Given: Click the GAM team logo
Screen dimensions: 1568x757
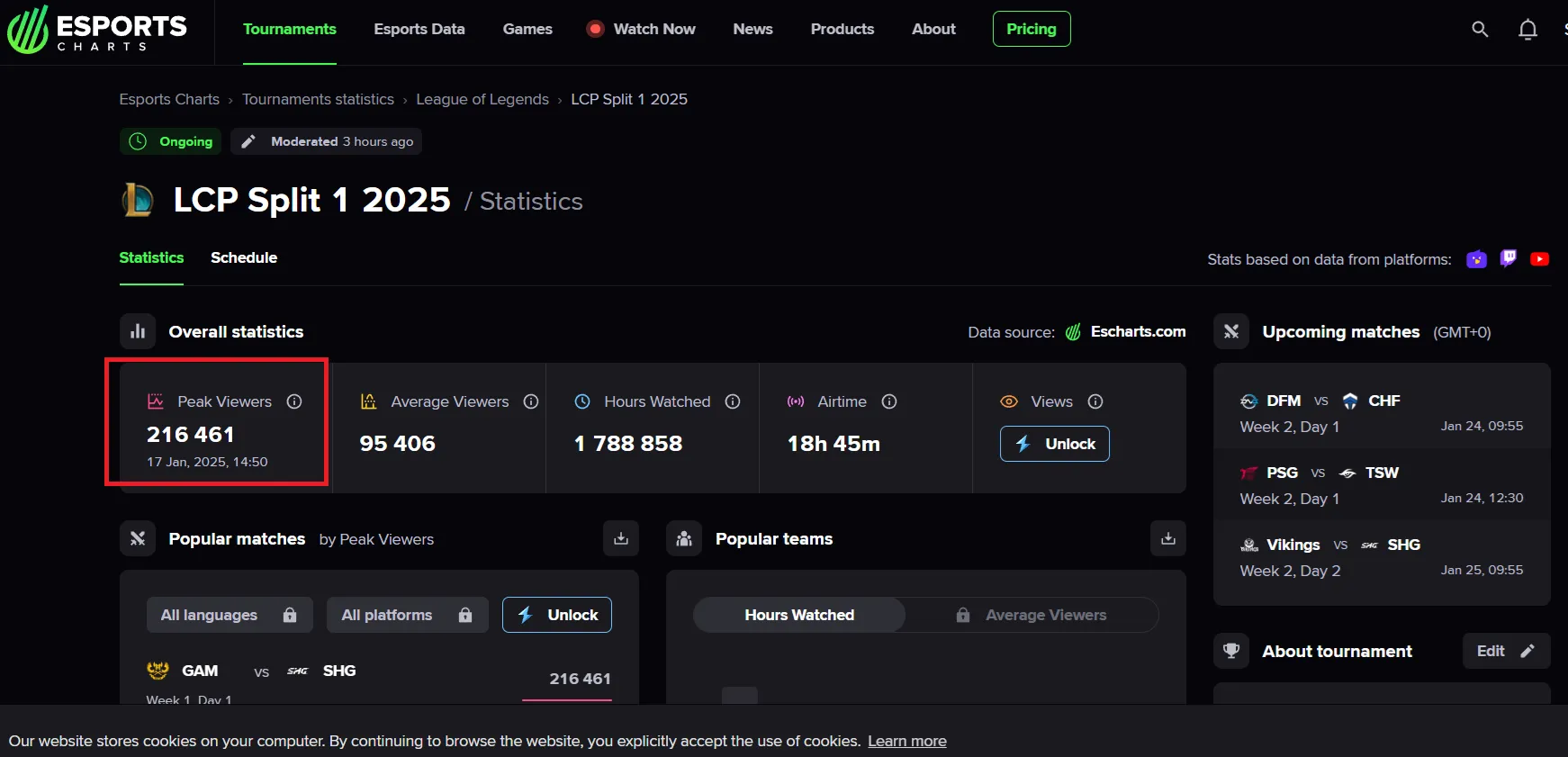Looking at the screenshot, I should click(158, 671).
